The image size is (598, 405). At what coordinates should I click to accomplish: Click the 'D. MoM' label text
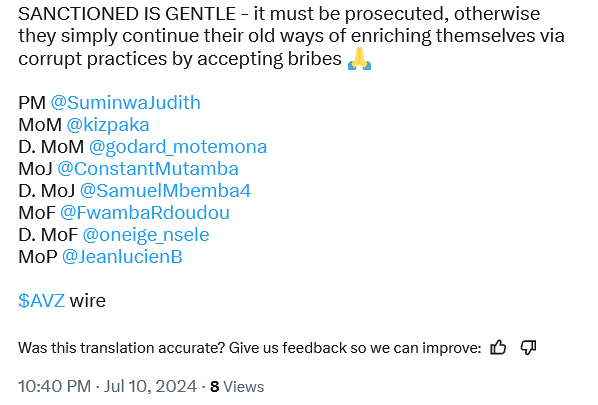tap(51, 147)
